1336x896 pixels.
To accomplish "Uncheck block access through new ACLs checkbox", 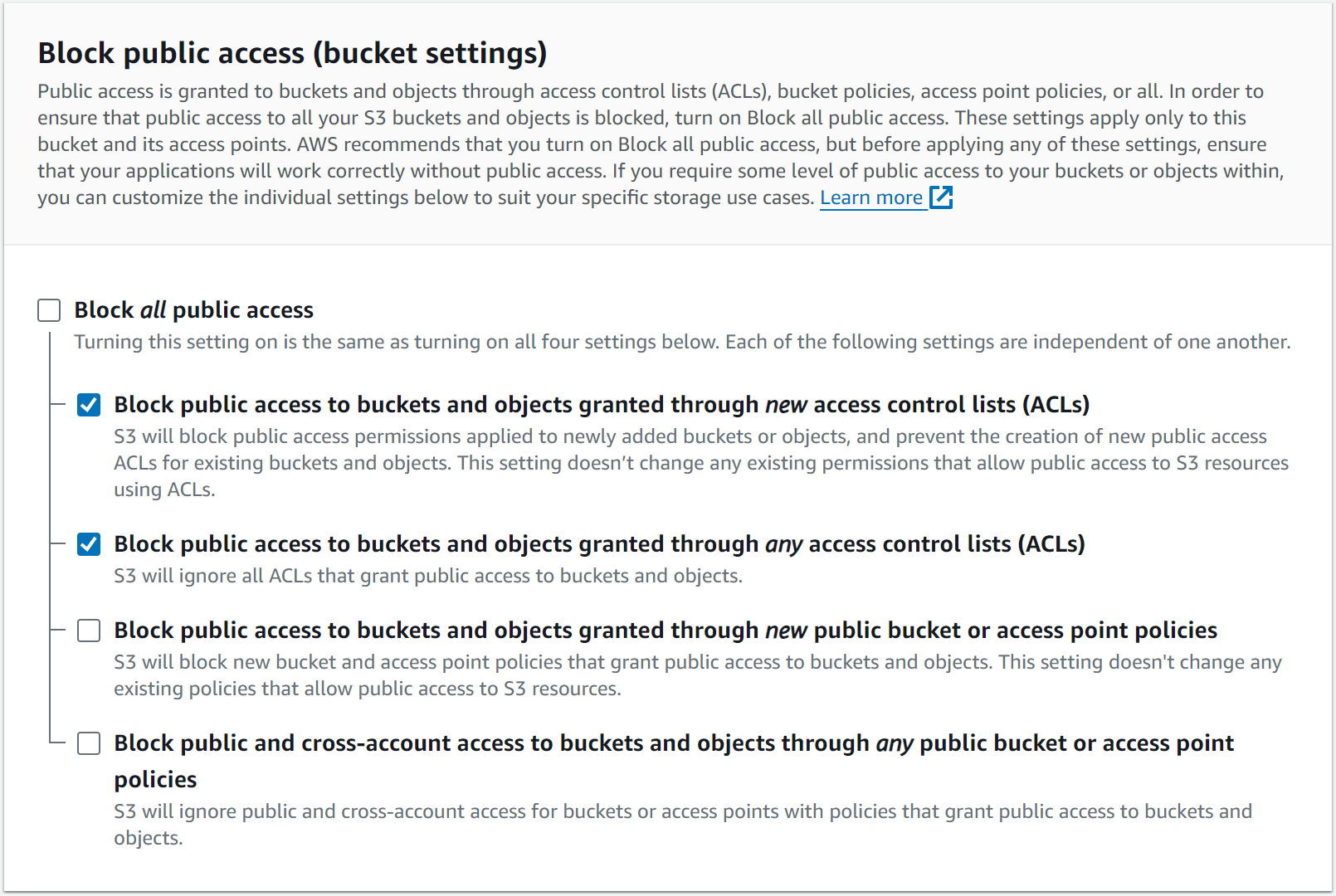I will (89, 405).
